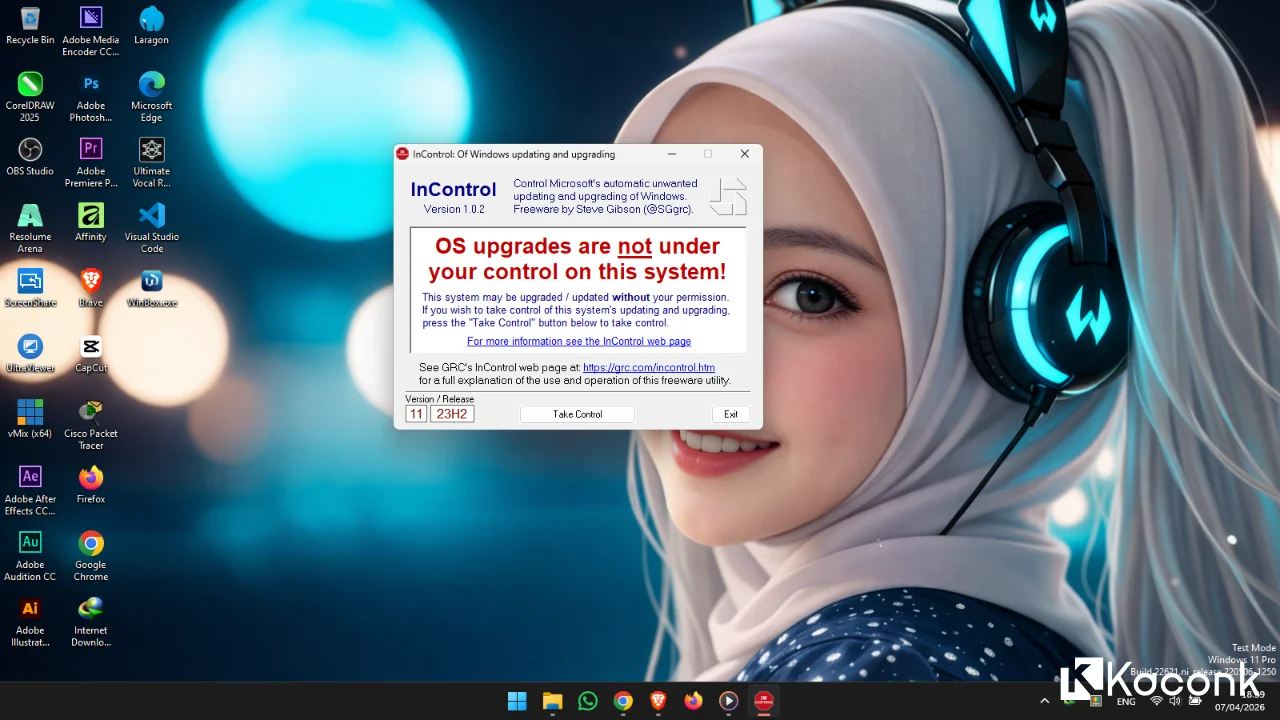
Task: Click the release field showing 23H2
Action: pyautogui.click(x=452, y=414)
